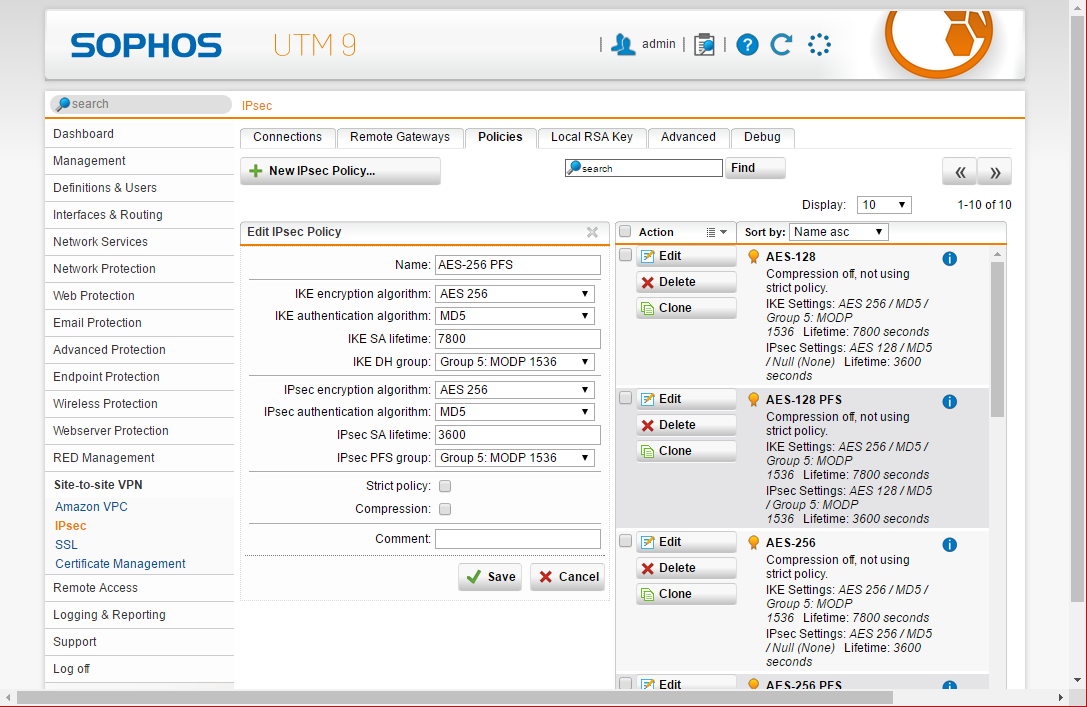Image resolution: width=1087 pixels, height=707 pixels.
Task: Click the dotted circle activity icon
Action: click(x=819, y=44)
